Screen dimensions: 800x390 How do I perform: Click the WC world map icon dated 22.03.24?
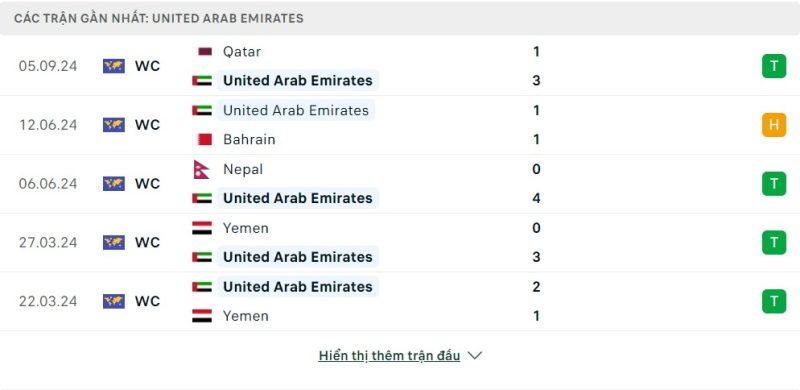[x=114, y=301]
